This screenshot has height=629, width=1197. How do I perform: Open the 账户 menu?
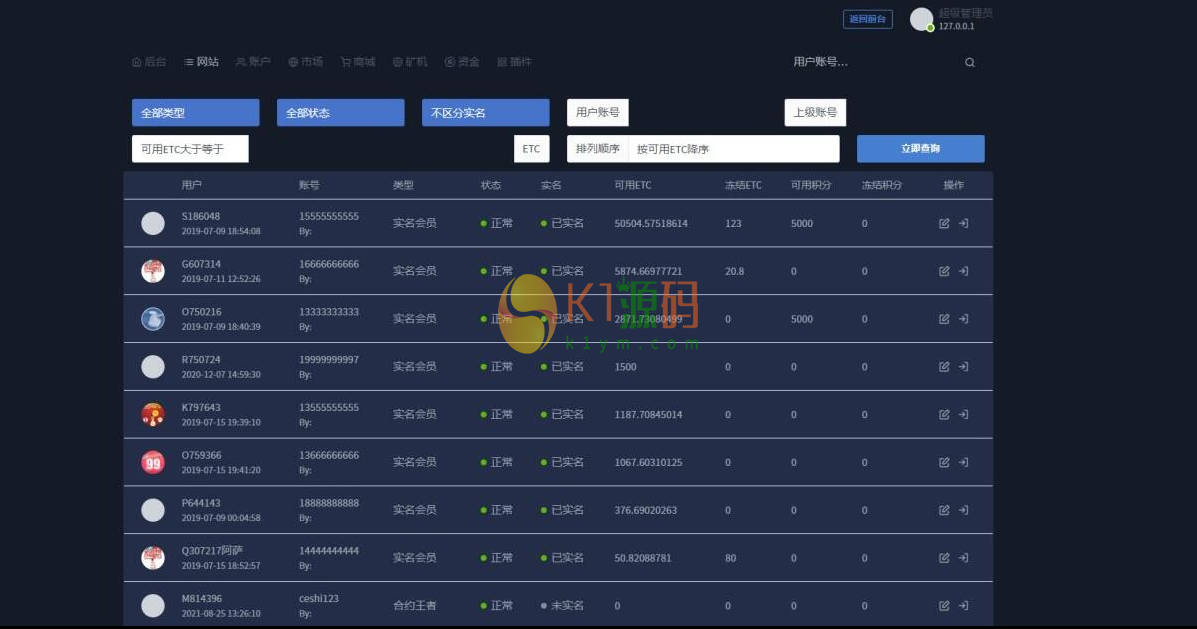(253, 62)
